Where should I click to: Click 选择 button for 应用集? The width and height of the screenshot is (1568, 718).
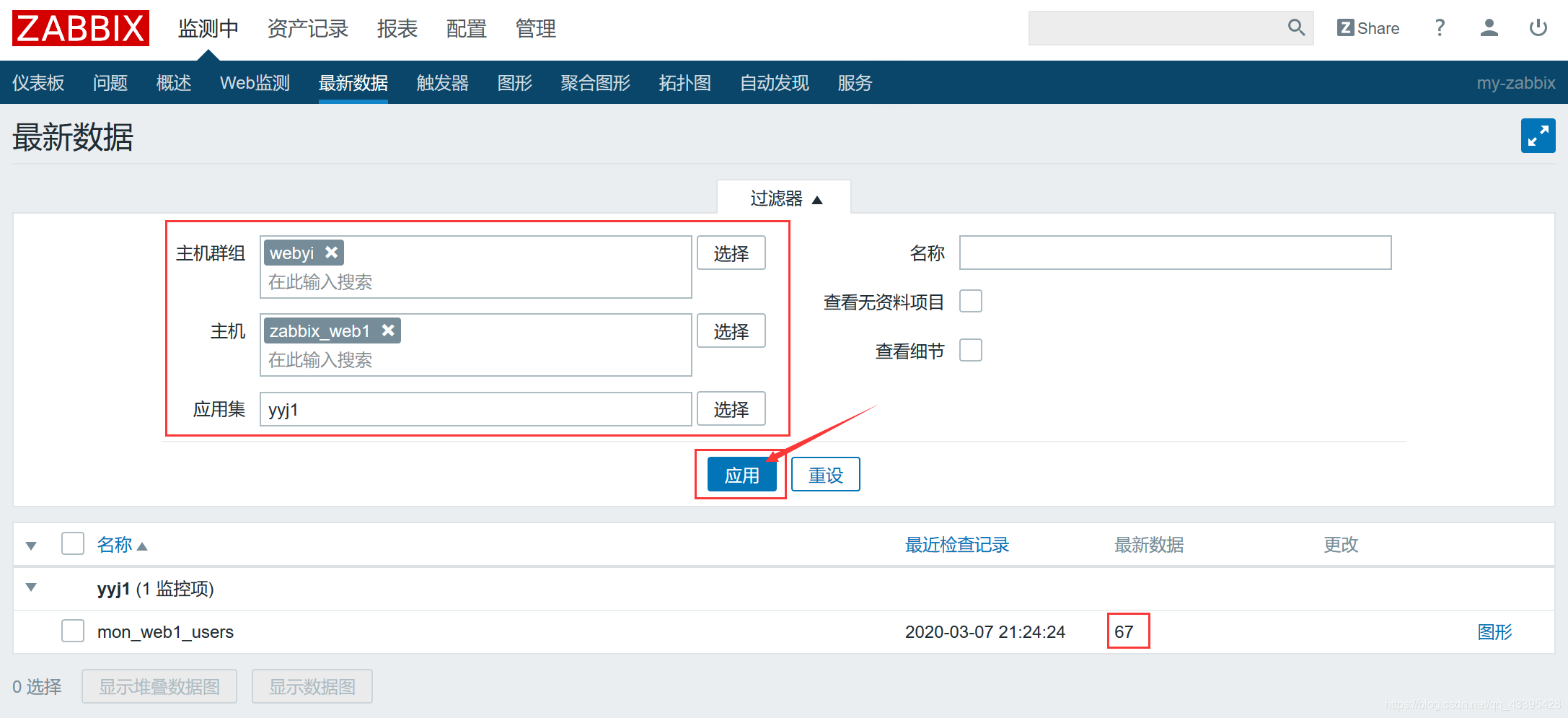731,409
